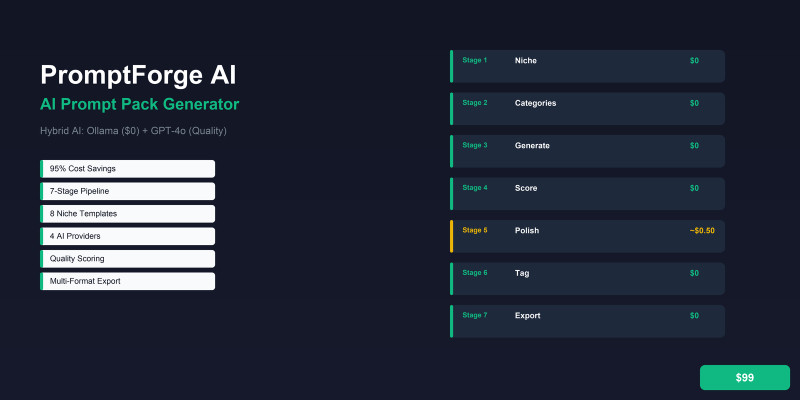Click the $0 cost in Niche row

[694, 61]
